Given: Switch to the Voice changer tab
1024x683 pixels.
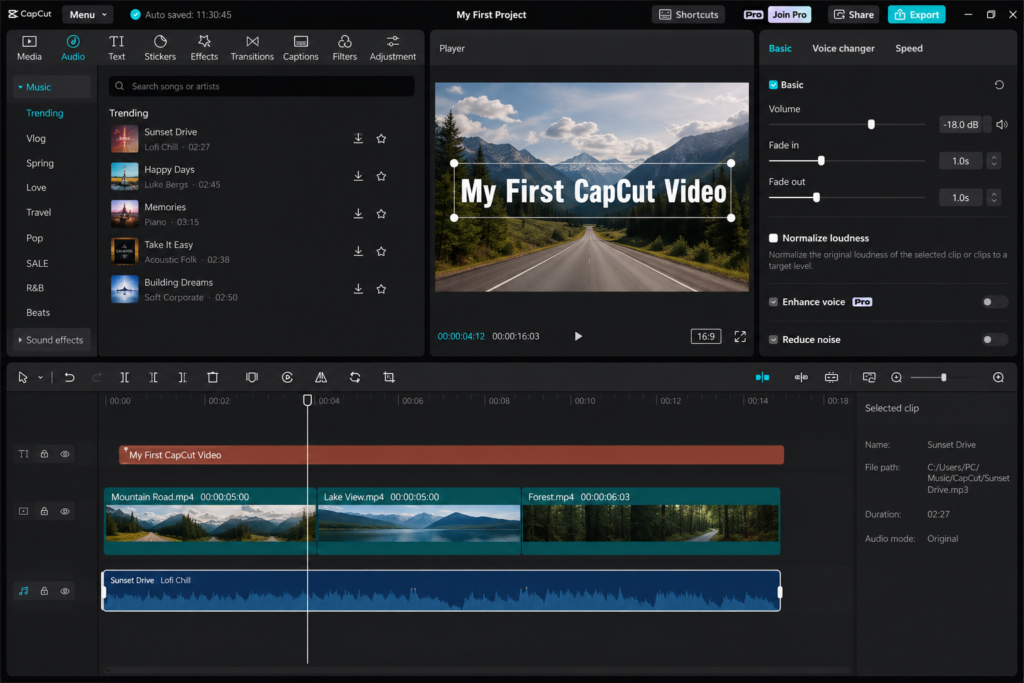Looking at the screenshot, I should tap(843, 48).
